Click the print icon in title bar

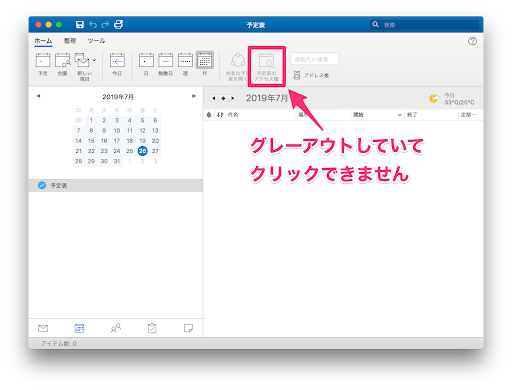pos(118,24)
